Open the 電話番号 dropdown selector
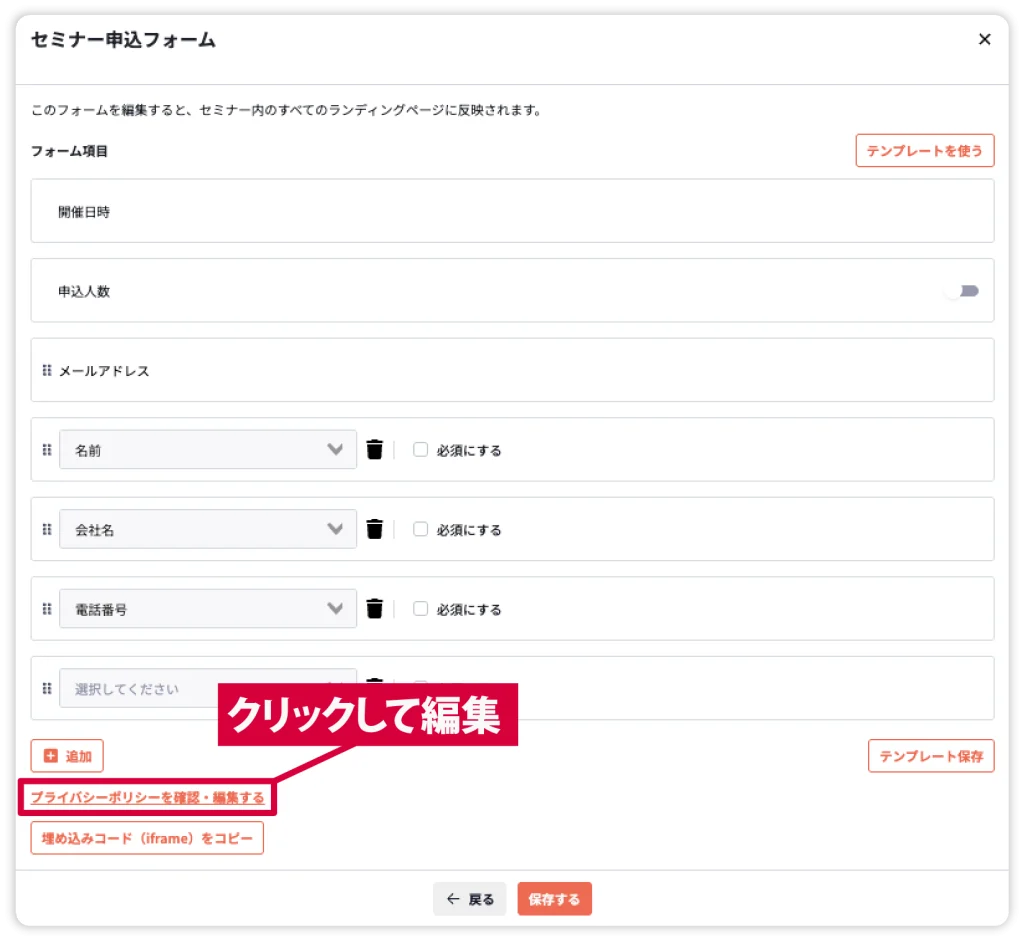Screen dimensions: 1024x941 point(208,608)
